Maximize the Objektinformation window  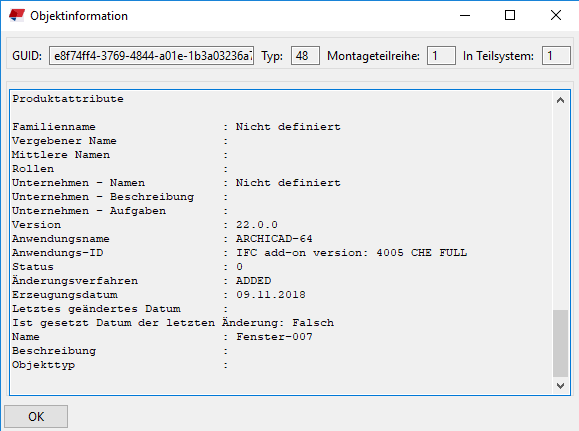(x=510, y=16)
